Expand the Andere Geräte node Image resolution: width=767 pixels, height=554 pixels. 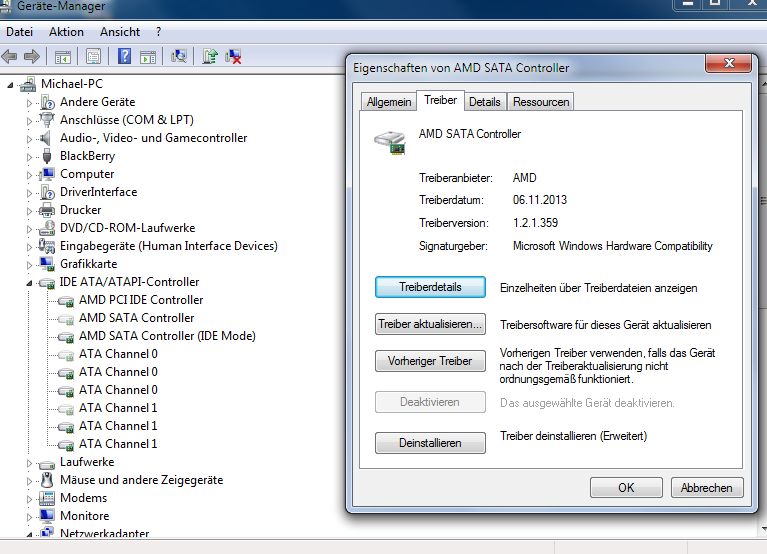[x=29, y=103]
